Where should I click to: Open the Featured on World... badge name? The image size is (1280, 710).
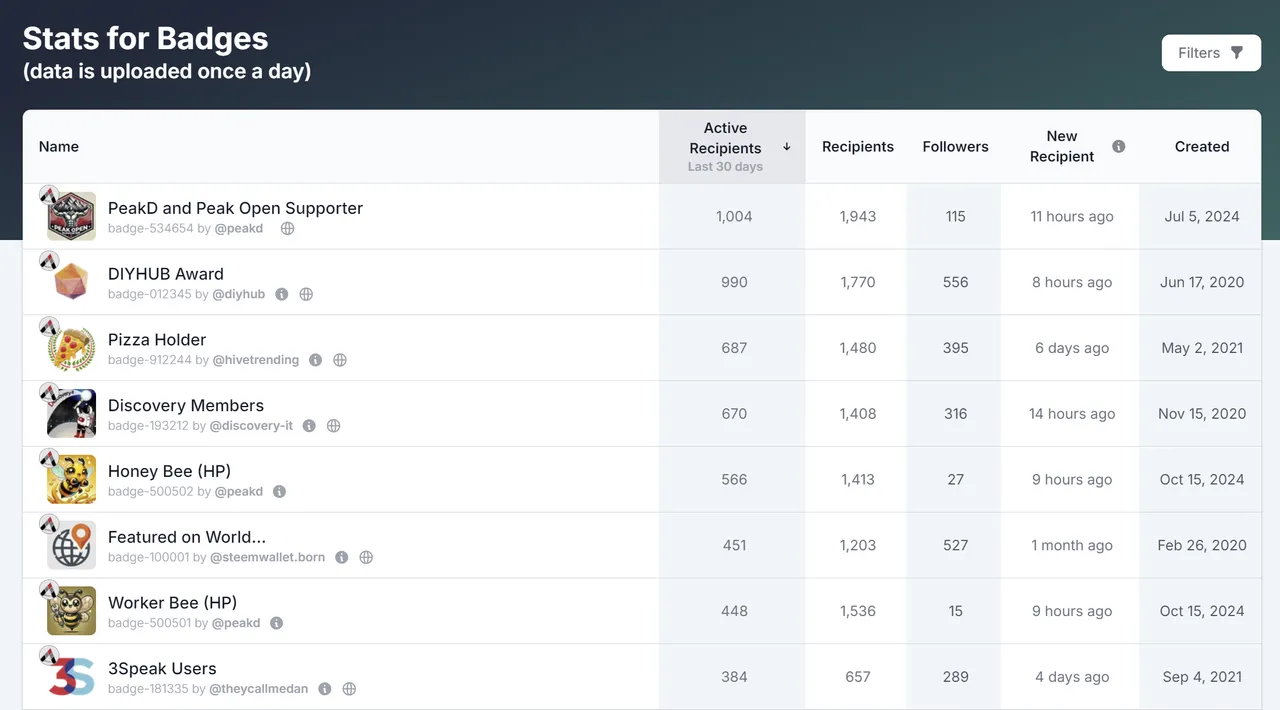(x=187, y=537)
